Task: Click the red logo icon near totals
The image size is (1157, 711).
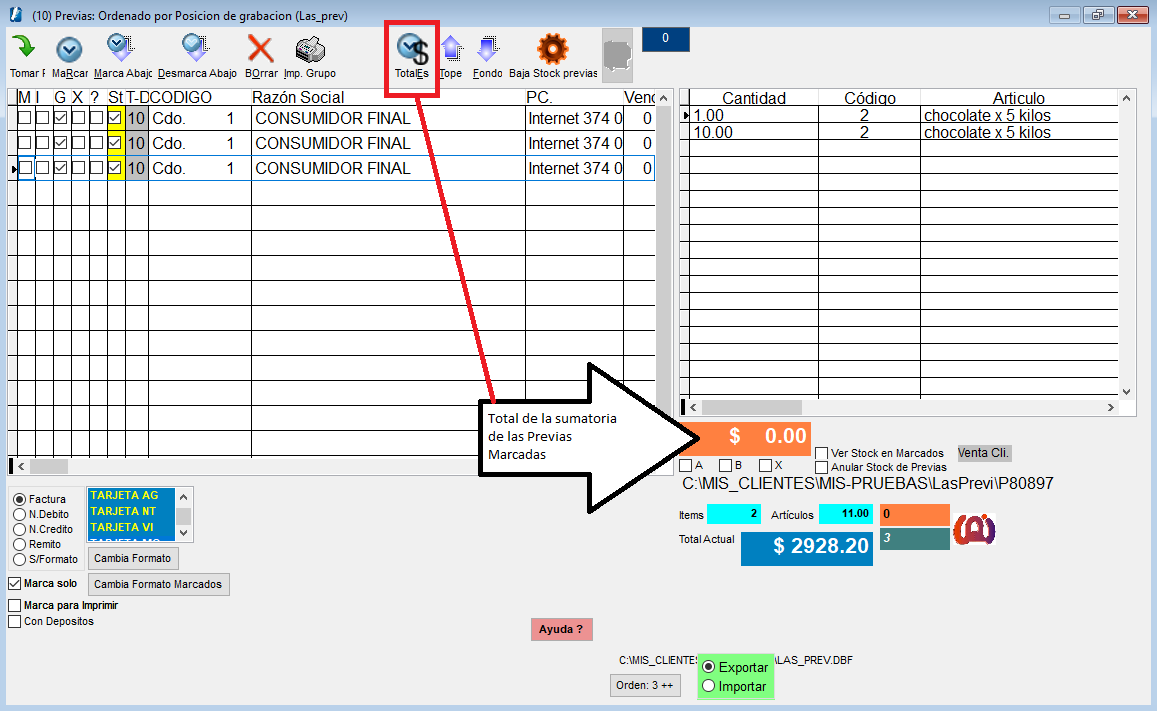Action: tap(974, 530)
